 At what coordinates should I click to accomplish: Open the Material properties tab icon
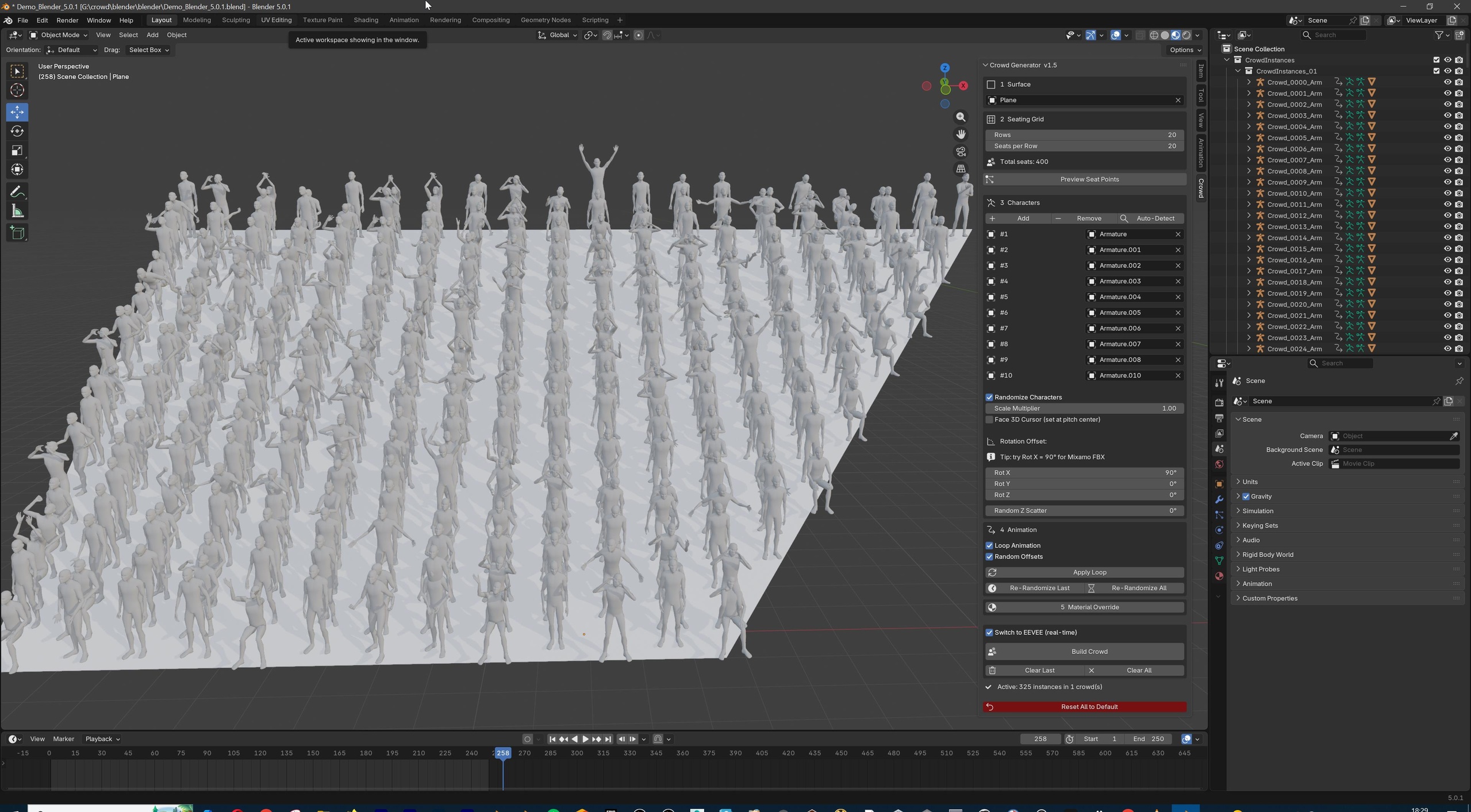(x=1219, y=576)
